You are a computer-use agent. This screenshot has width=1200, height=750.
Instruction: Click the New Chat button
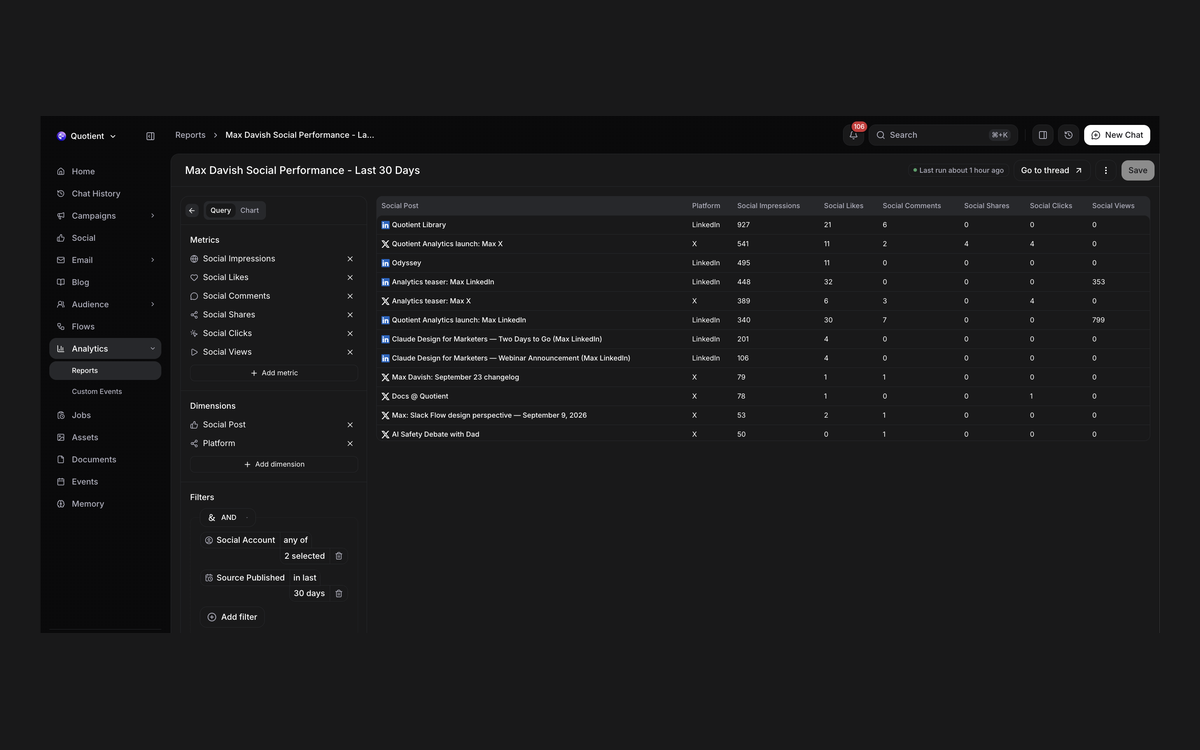[1117, 135]
